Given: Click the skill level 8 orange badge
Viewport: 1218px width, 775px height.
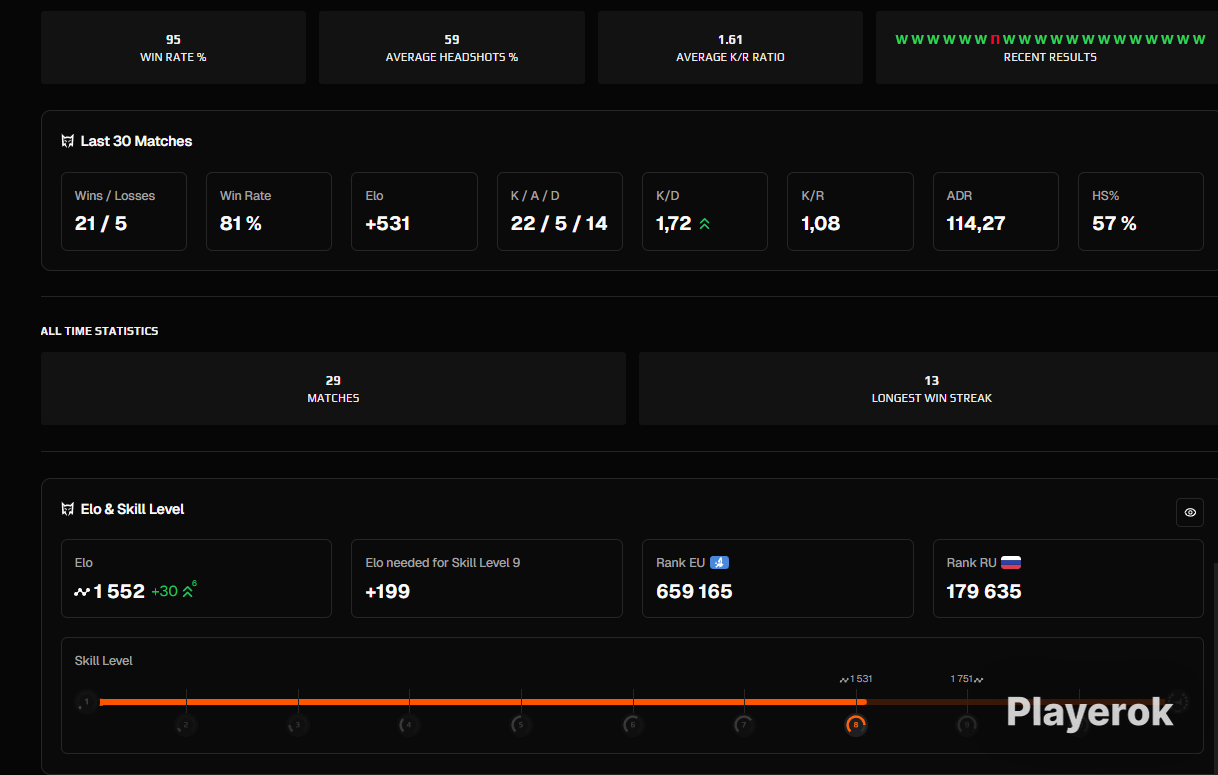Looking at the screenshot, I should click(855, 724).
